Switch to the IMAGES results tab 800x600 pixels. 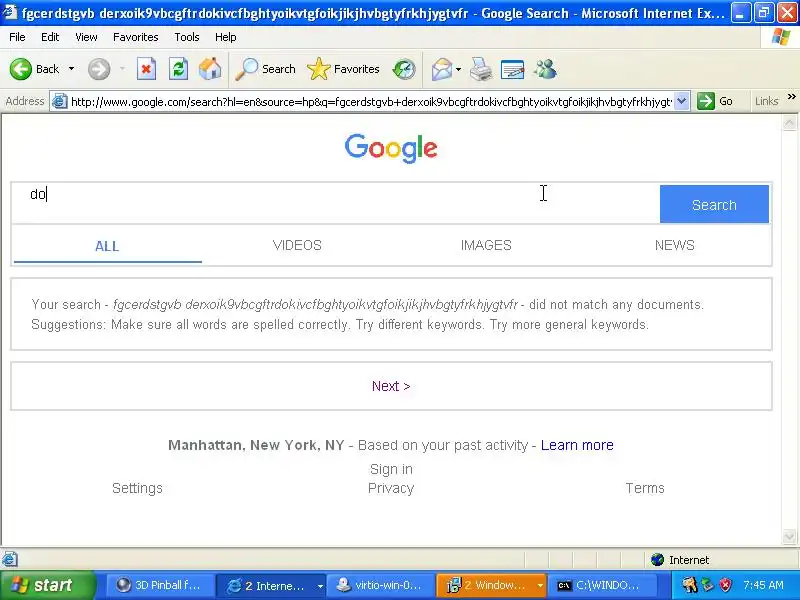[486, 245]
